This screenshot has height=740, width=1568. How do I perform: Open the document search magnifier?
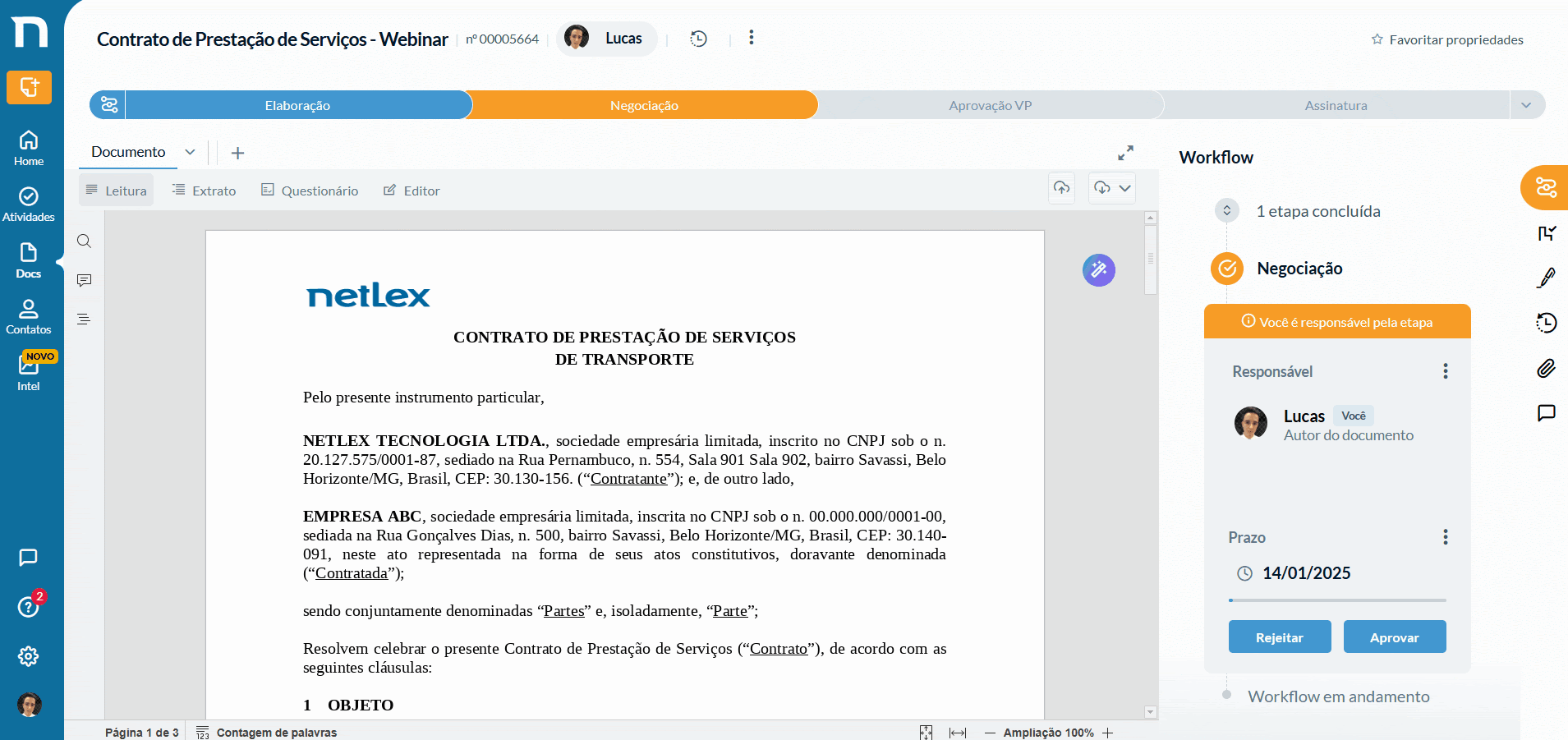coord(84,241)
